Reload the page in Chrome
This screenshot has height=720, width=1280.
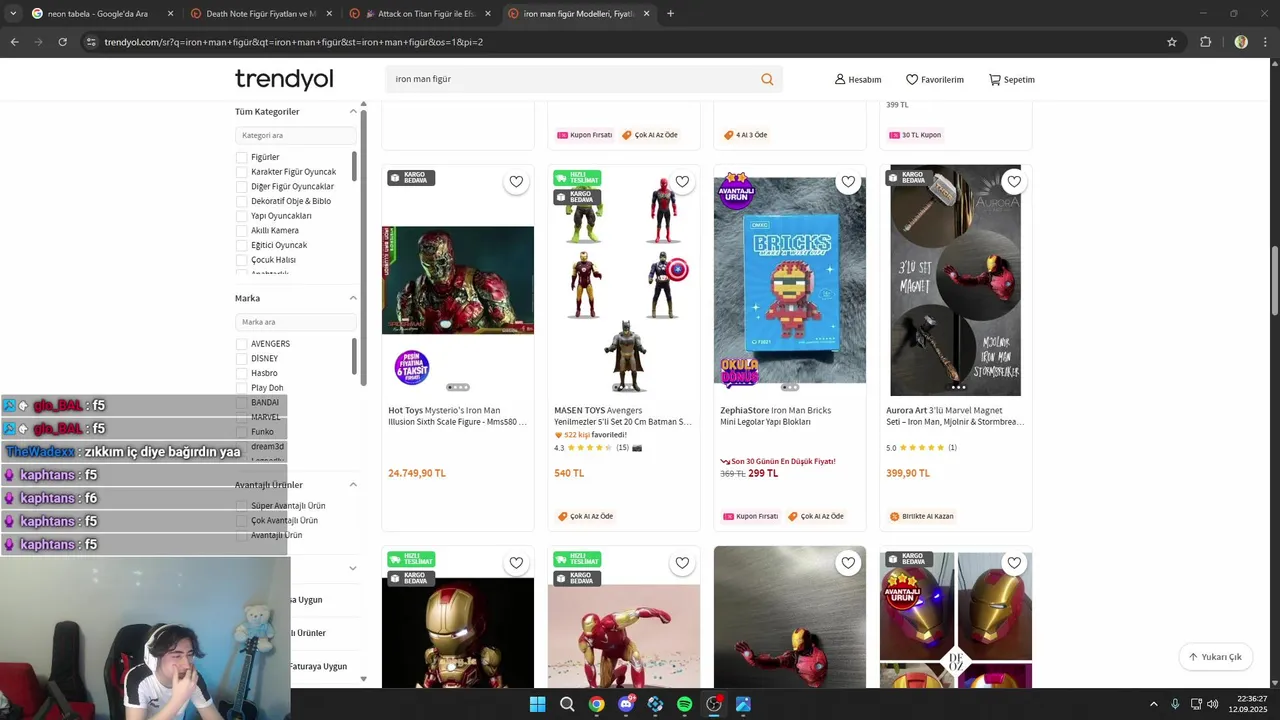pyautogui.click(x=63, y=42)
